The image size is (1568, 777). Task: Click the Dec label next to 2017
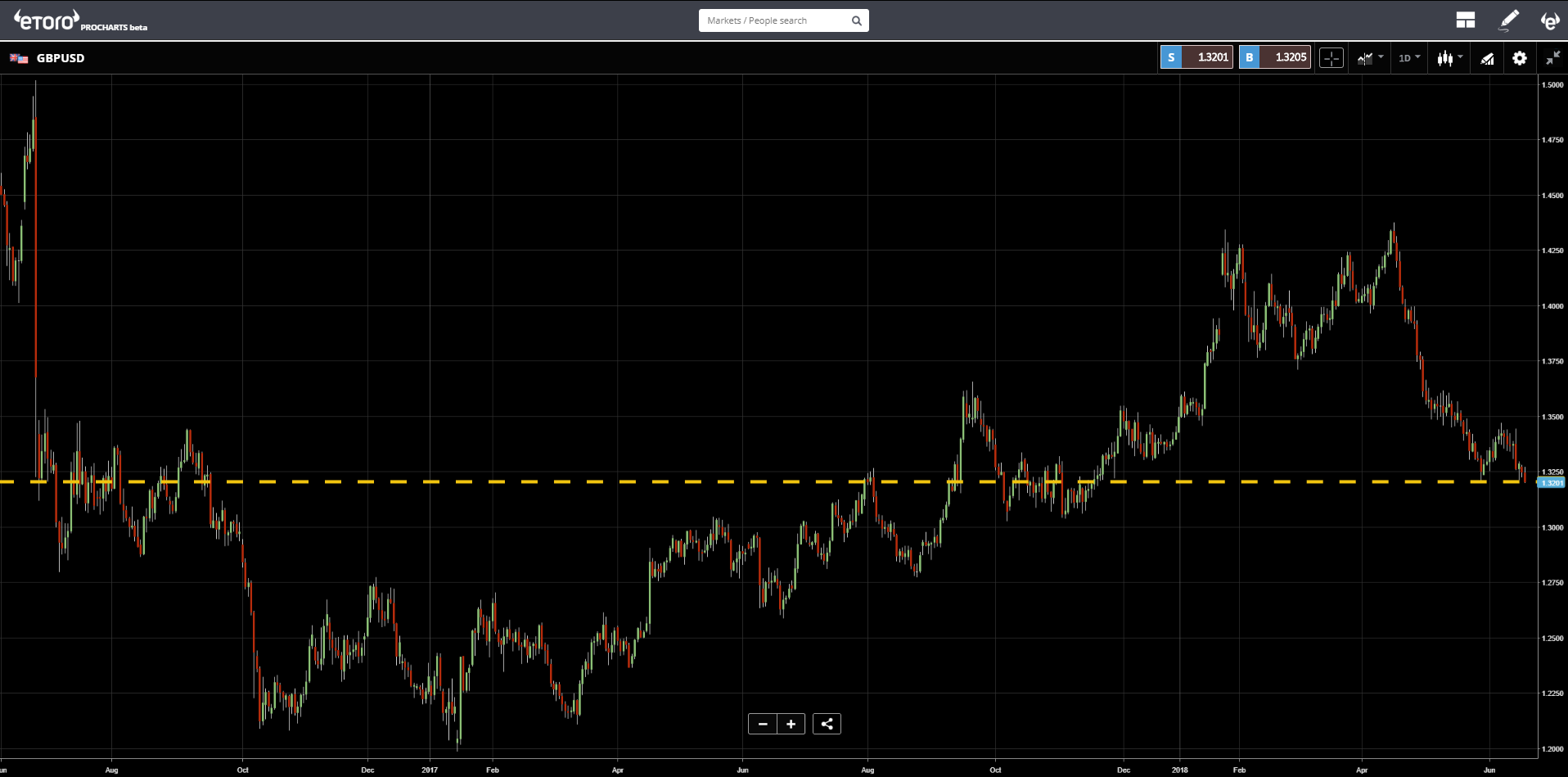(x=367, y=770)
